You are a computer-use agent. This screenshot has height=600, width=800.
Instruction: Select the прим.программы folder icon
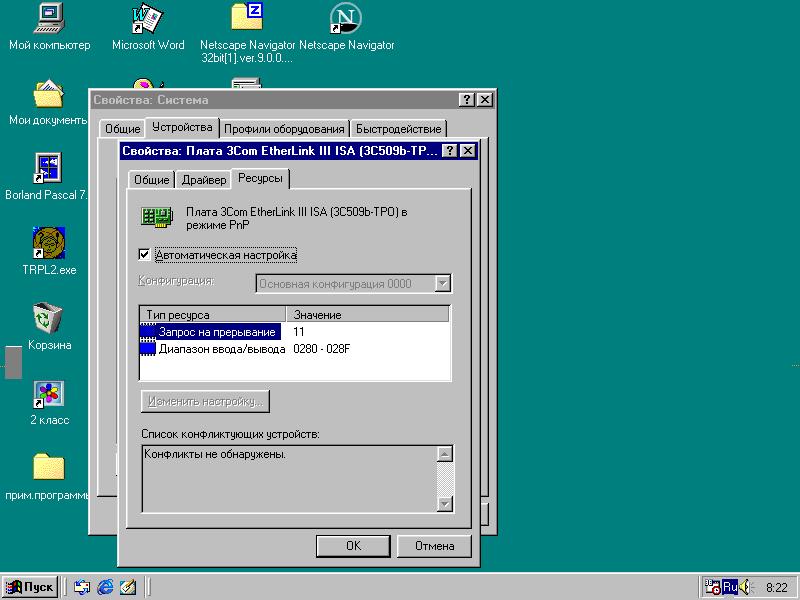tap(49, 466)
